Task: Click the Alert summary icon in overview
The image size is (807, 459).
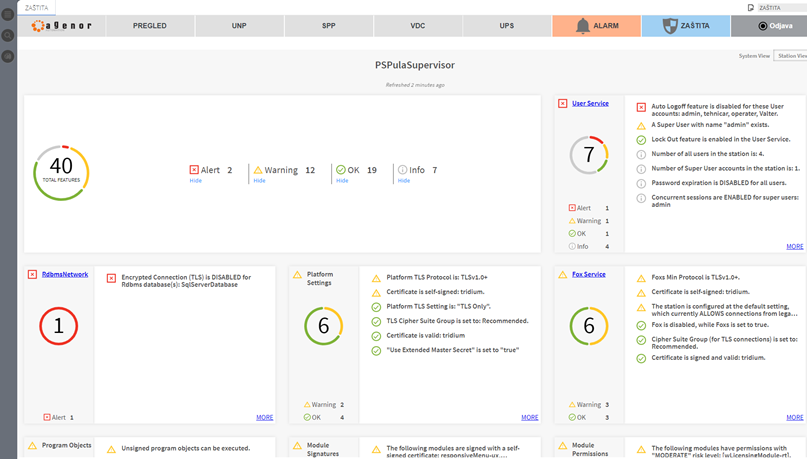Action: 194,170
